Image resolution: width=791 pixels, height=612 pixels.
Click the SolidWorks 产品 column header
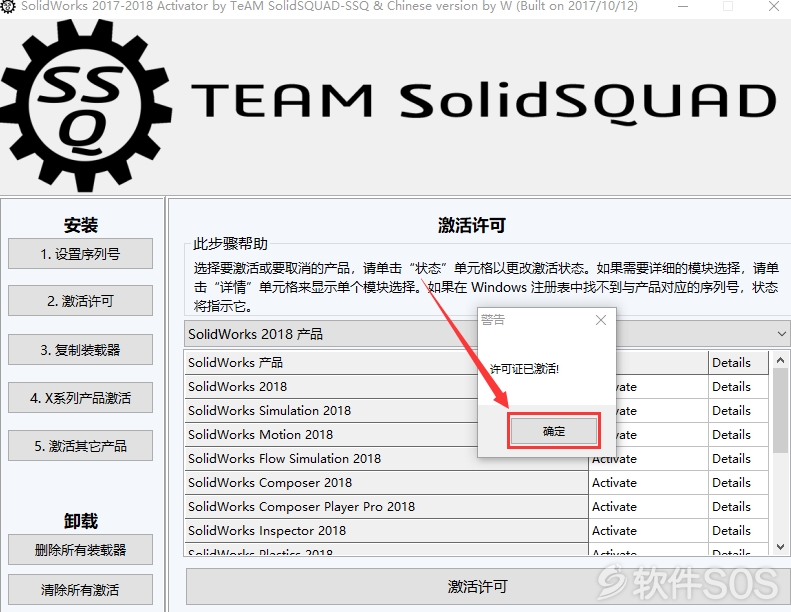pyautogui.click(x=331, y=362)
